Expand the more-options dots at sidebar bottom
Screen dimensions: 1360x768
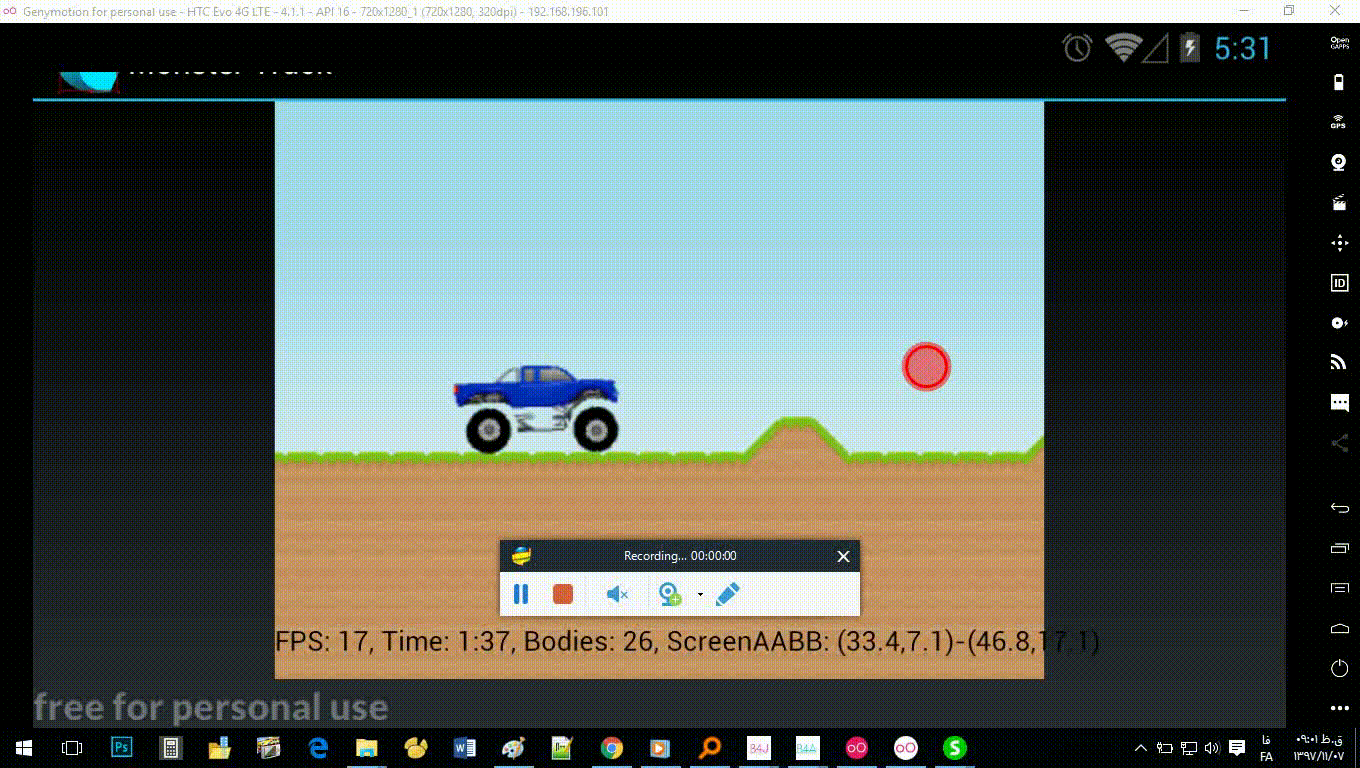pos(1338,707)
